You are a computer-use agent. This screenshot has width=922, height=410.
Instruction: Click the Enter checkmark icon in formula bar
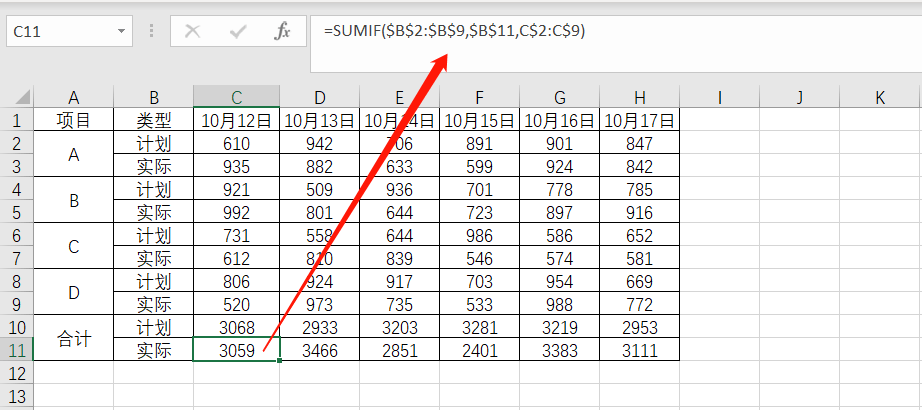tap(238, 31)
